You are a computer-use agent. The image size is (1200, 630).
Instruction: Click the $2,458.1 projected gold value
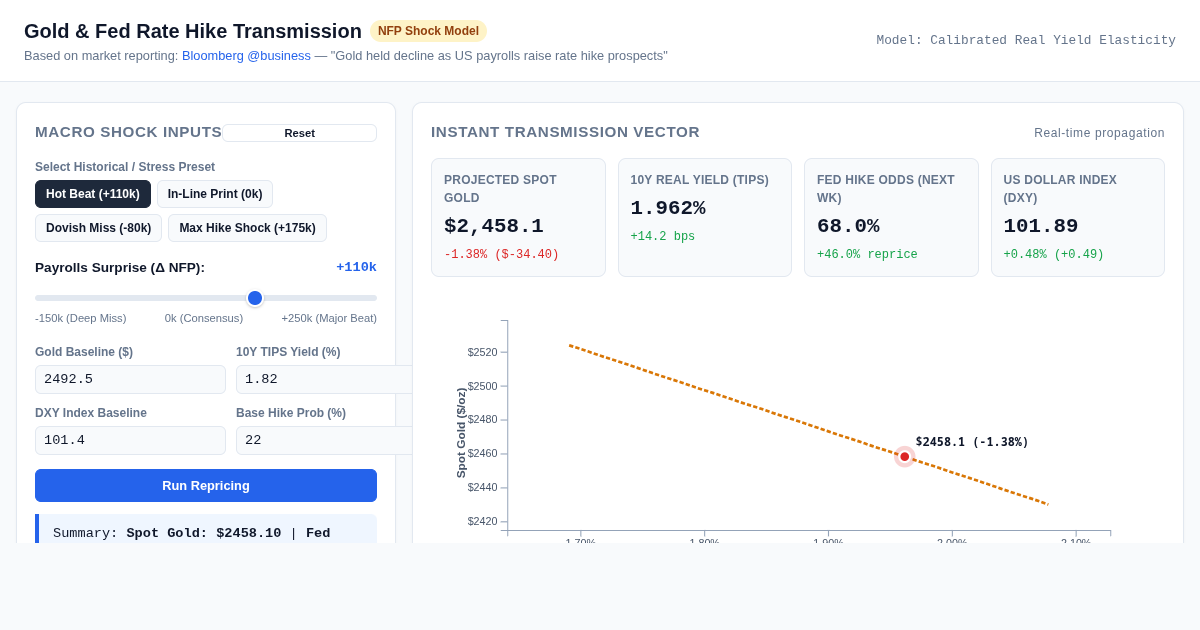coord(494,226)
